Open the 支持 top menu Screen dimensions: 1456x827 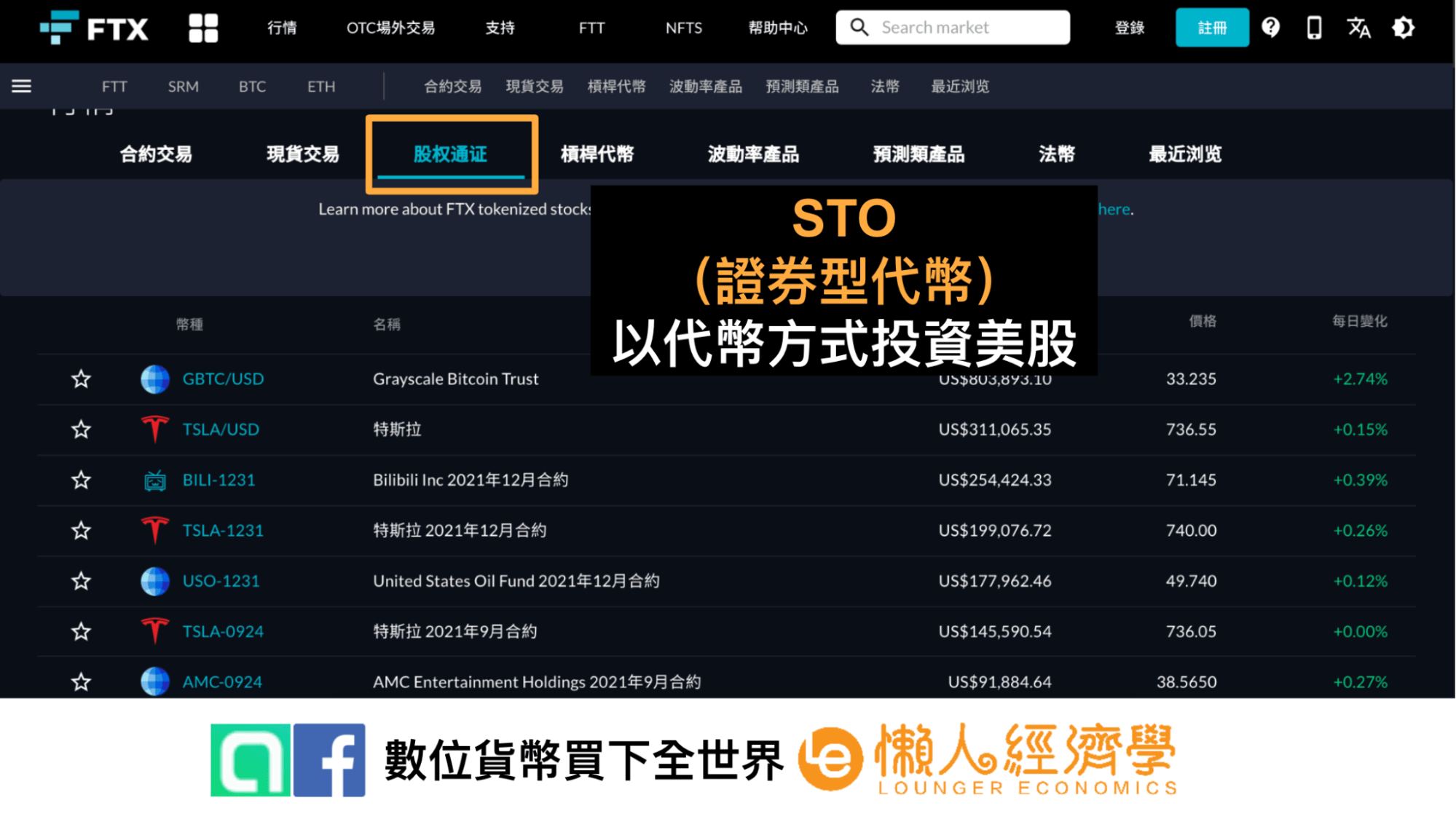[x=500, y=28]
